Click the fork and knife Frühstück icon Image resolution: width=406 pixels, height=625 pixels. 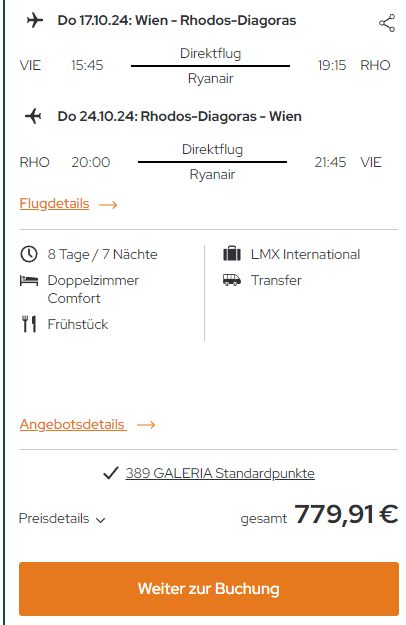(29, 324)
